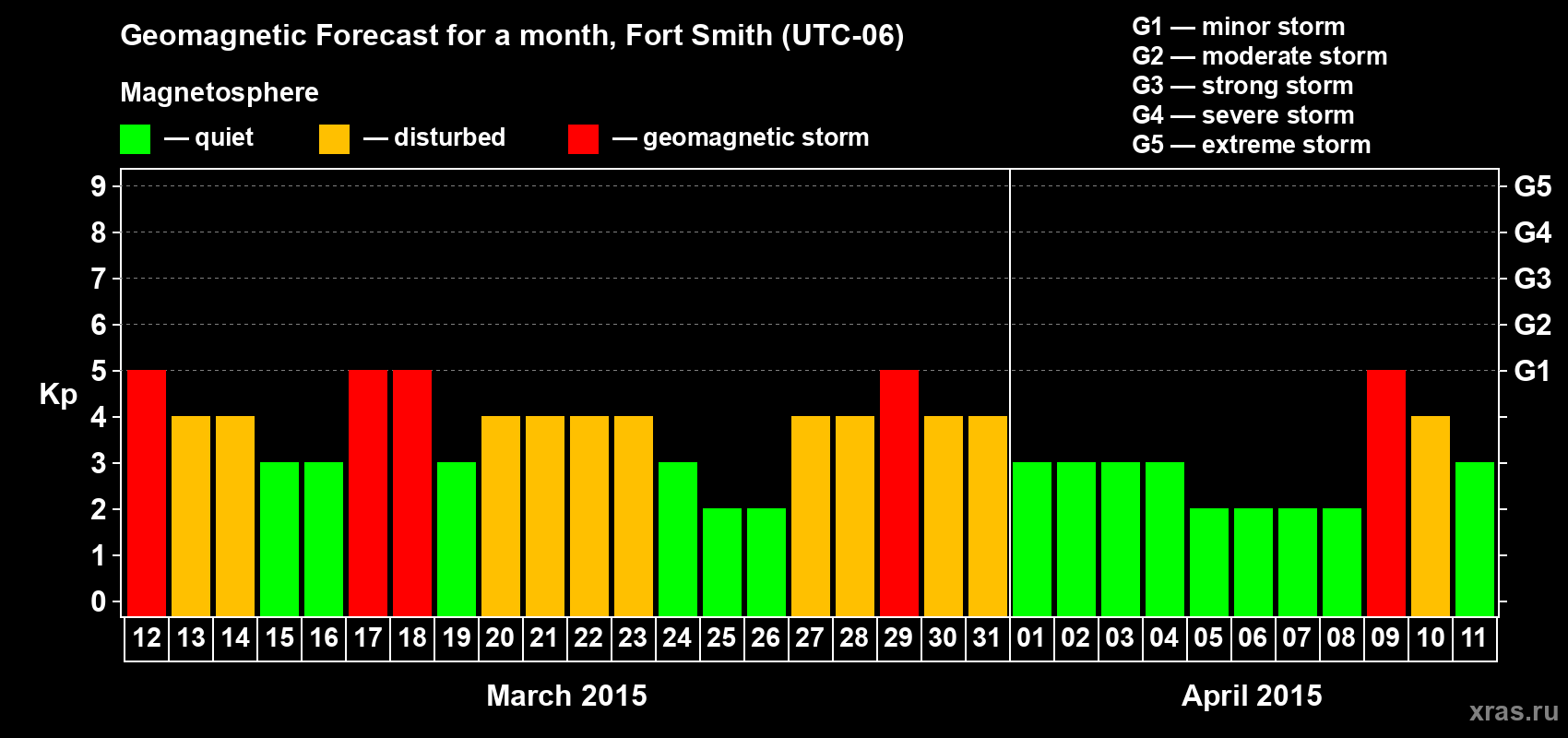Click the 'G5 — extreme storm' legend line
The image size is (1568, 738).
point(1252,145)
